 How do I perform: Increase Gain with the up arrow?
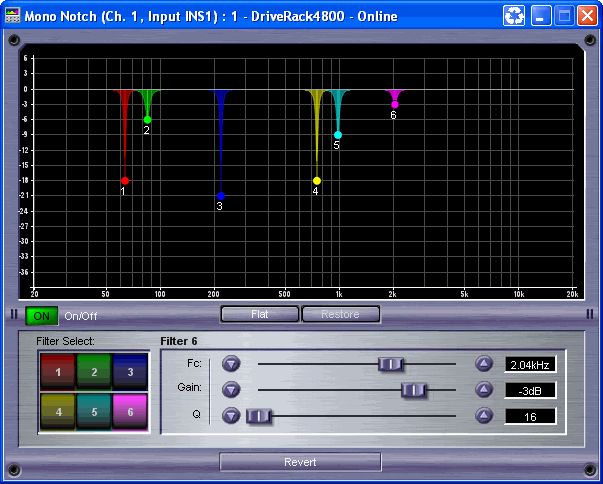click(484, 389)
